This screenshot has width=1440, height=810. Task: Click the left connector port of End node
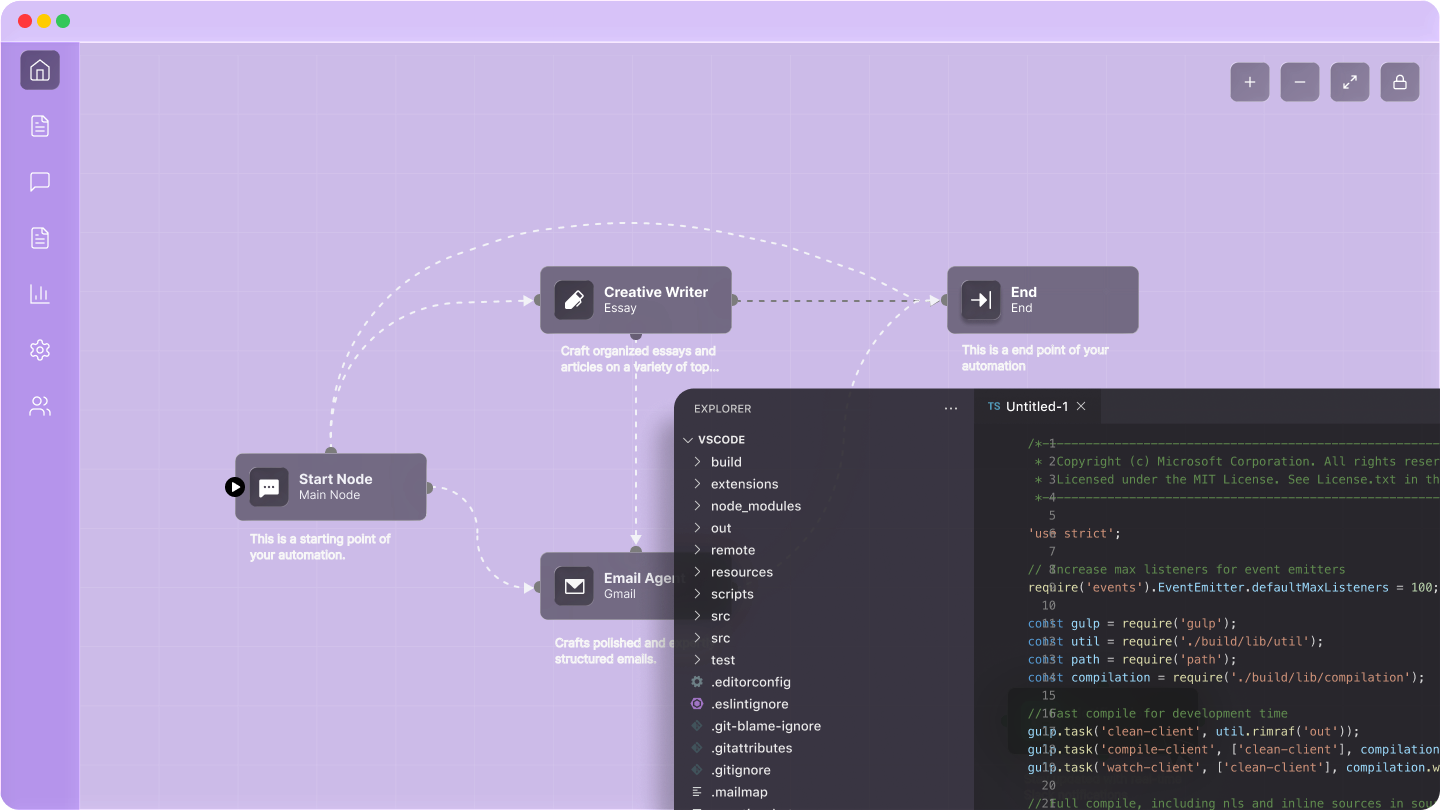coord(945,300)
